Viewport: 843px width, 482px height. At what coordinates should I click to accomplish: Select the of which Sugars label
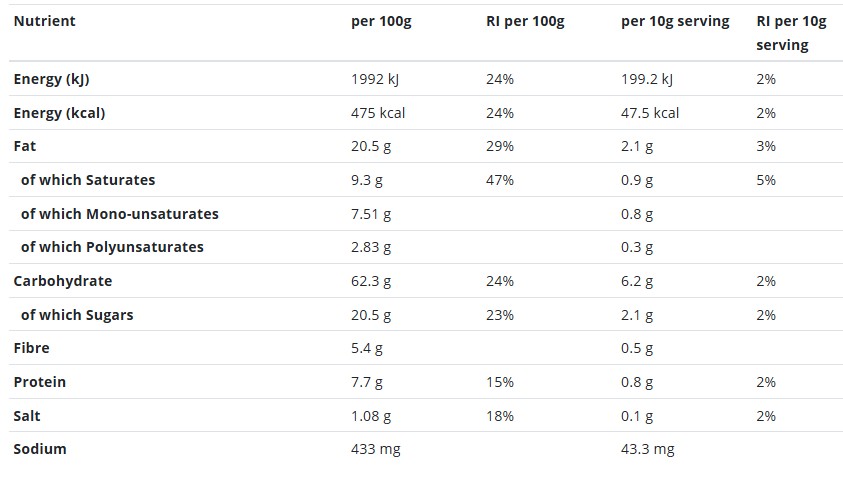pyautogui.click(x=77, y=315)
